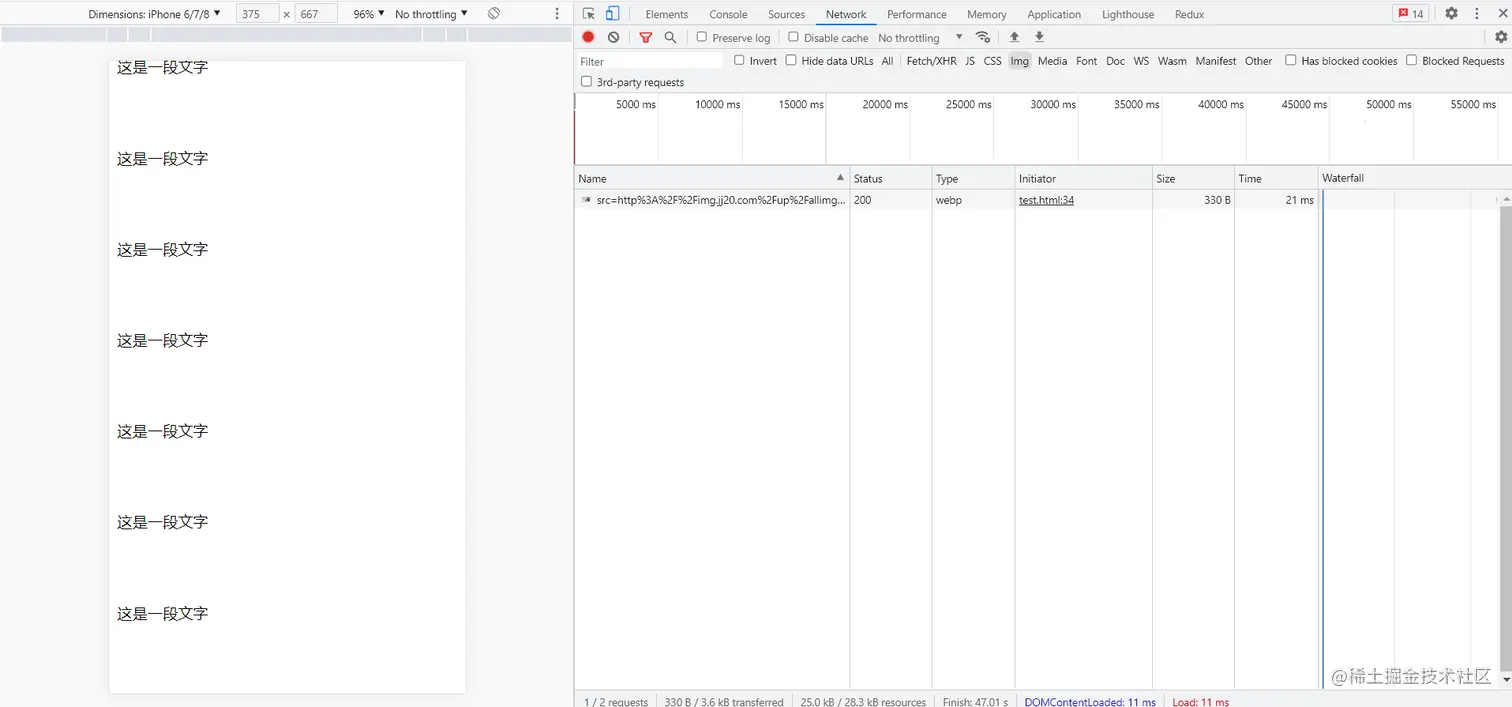Screen dimensions: 1512x707
Task: Clear the network log
Action: [613, 37]
